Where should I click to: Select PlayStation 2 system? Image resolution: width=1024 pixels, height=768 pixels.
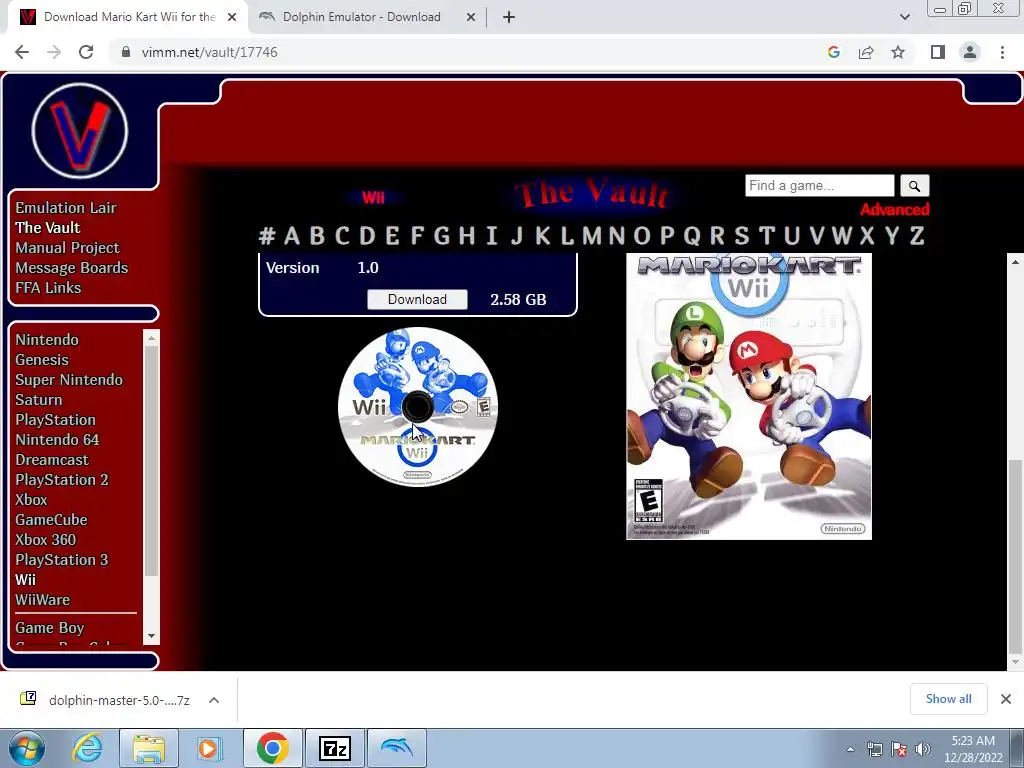[x=61, y=479]
